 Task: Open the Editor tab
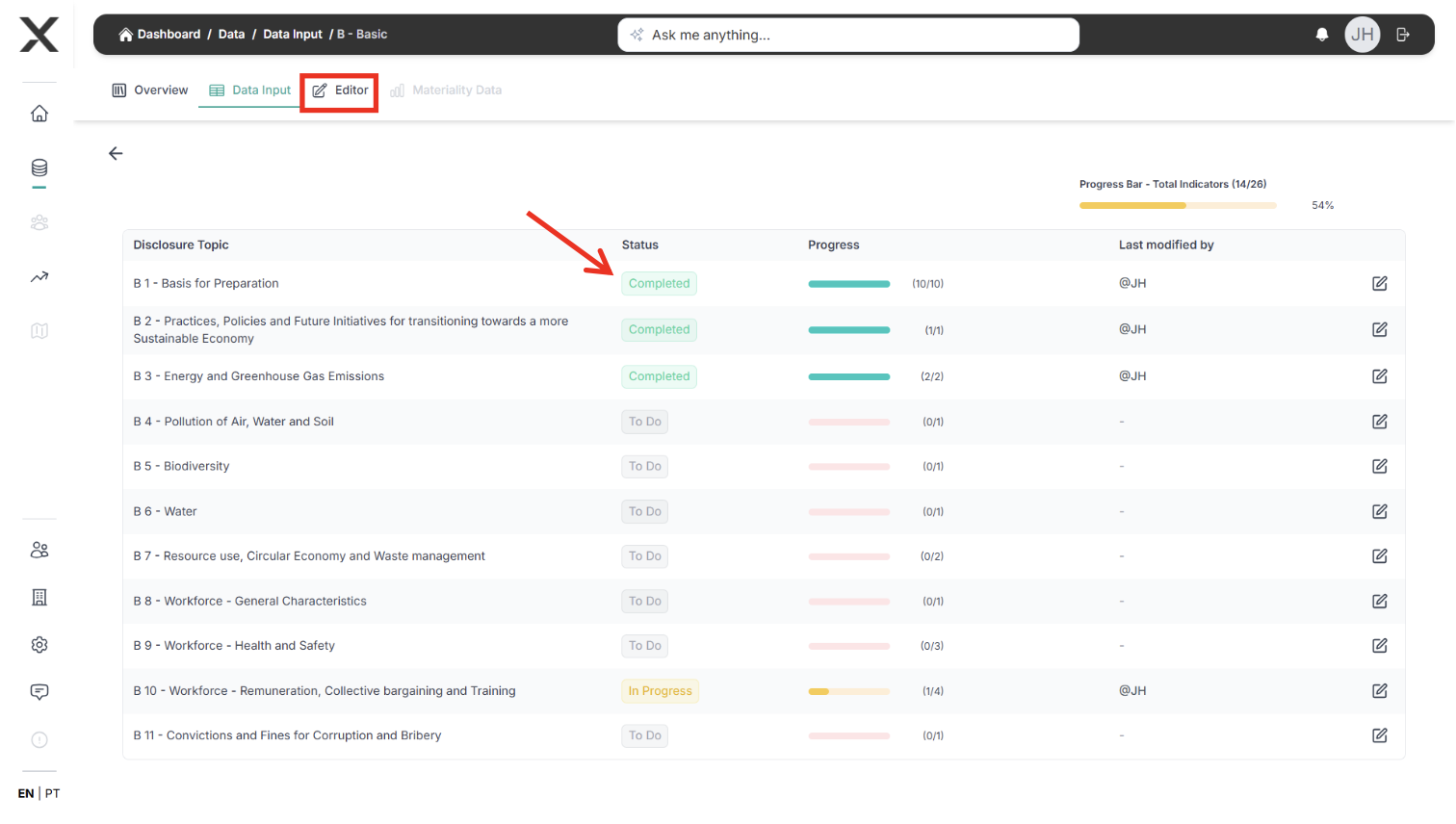pyautogui.click(x=340, y=90)
